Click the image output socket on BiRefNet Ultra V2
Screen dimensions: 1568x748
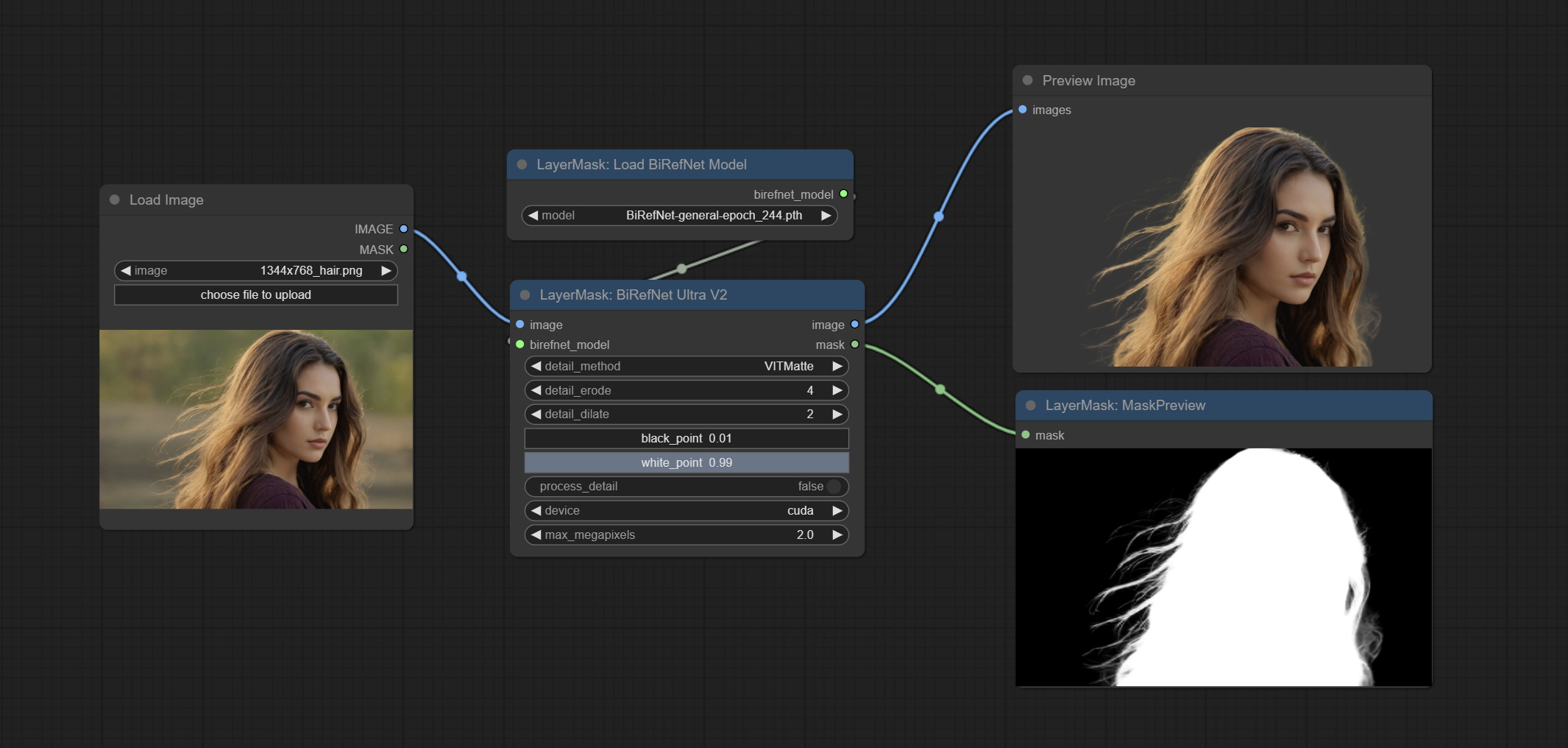[x=855, y=325]
